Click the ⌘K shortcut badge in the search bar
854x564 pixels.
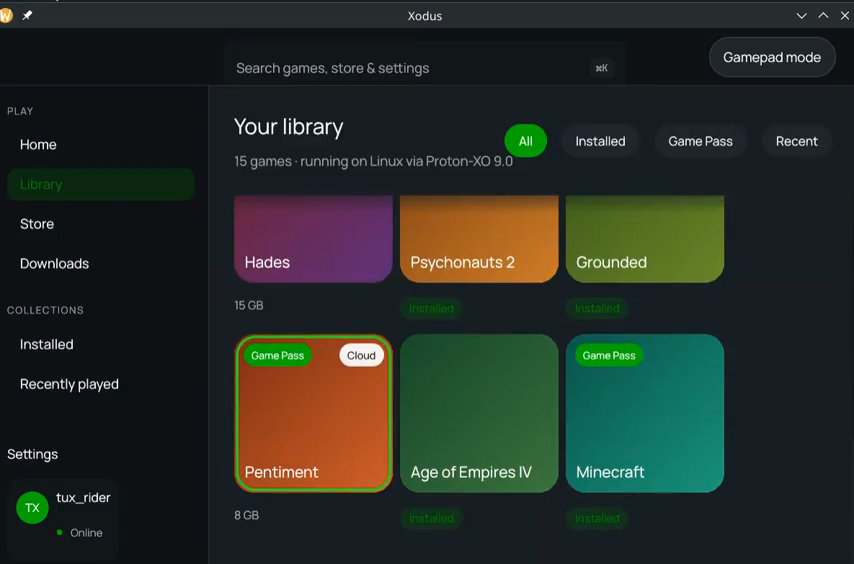coord(601,68)
